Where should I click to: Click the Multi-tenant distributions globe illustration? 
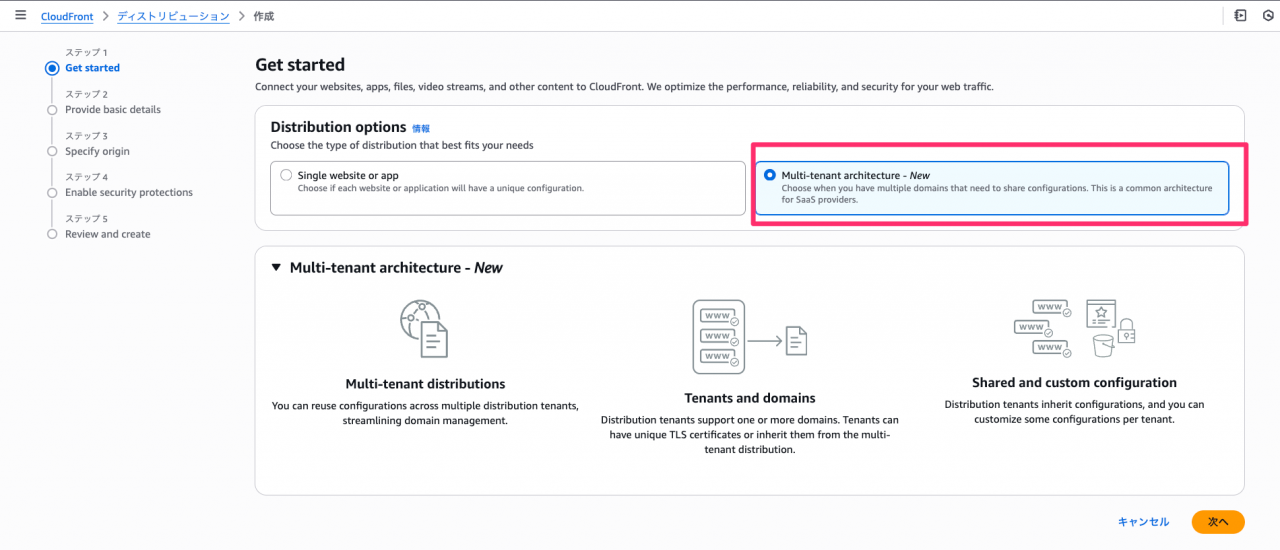(x=424, y=329)
